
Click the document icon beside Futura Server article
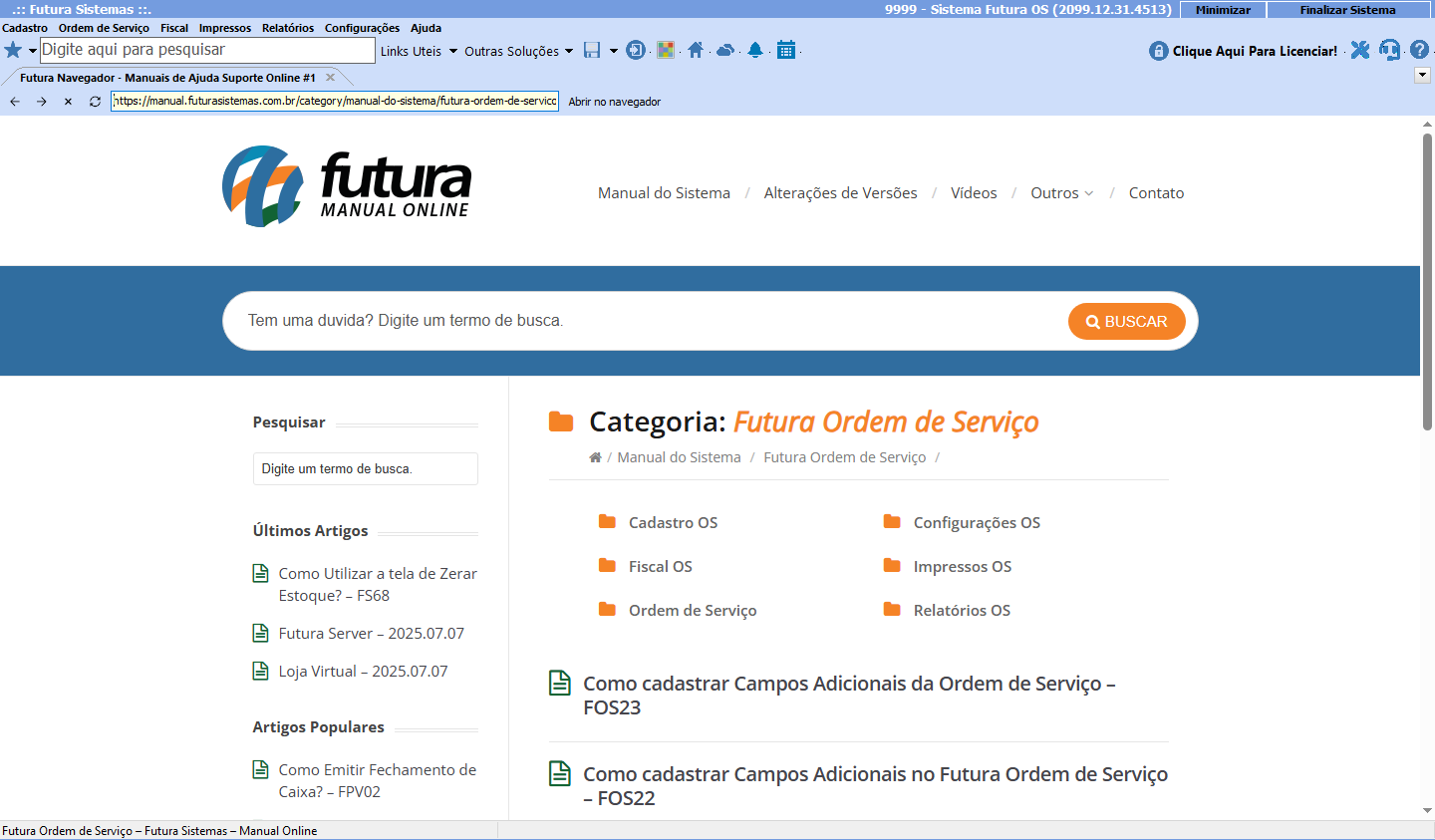261,633
